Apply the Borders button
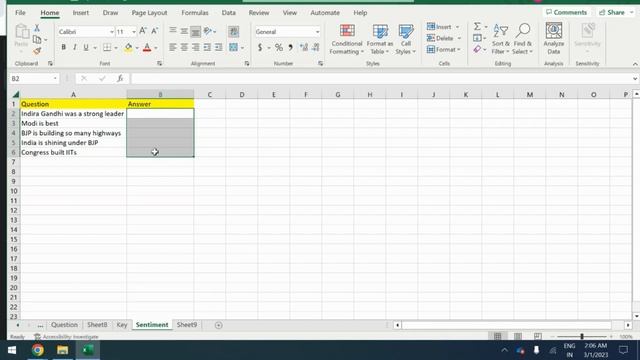The image size is (640, 360). click(107, 48)
